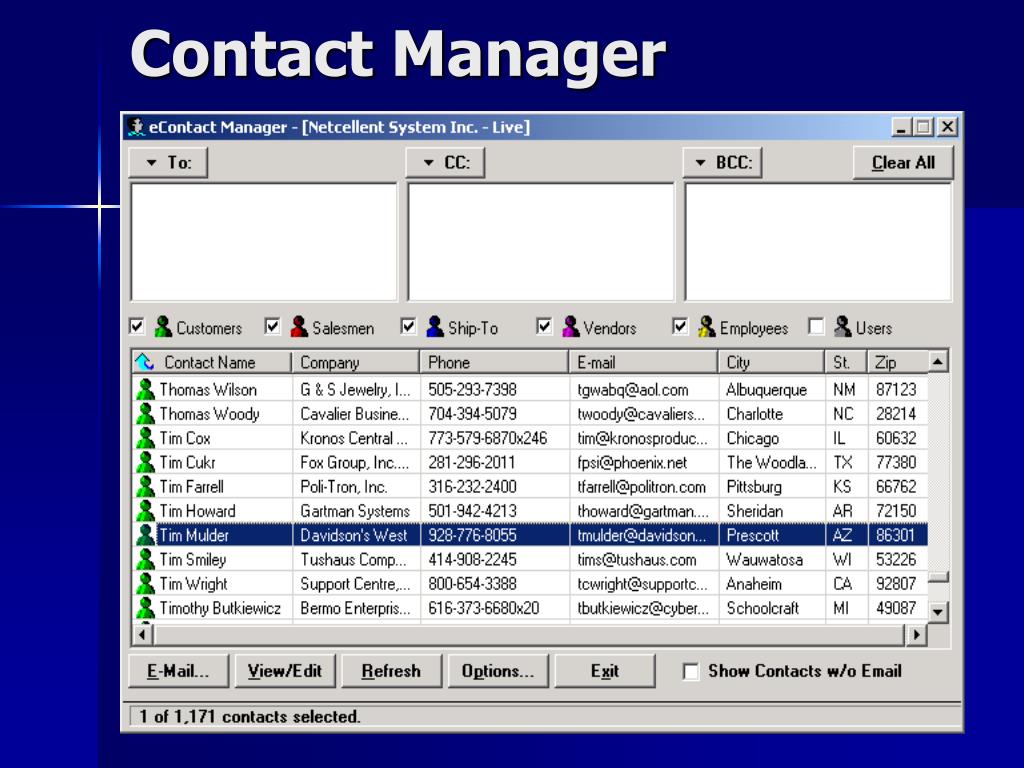Click the vertical scrollbar thumb
Viewport: 1024px width, 768px height.
coord(938,577)
